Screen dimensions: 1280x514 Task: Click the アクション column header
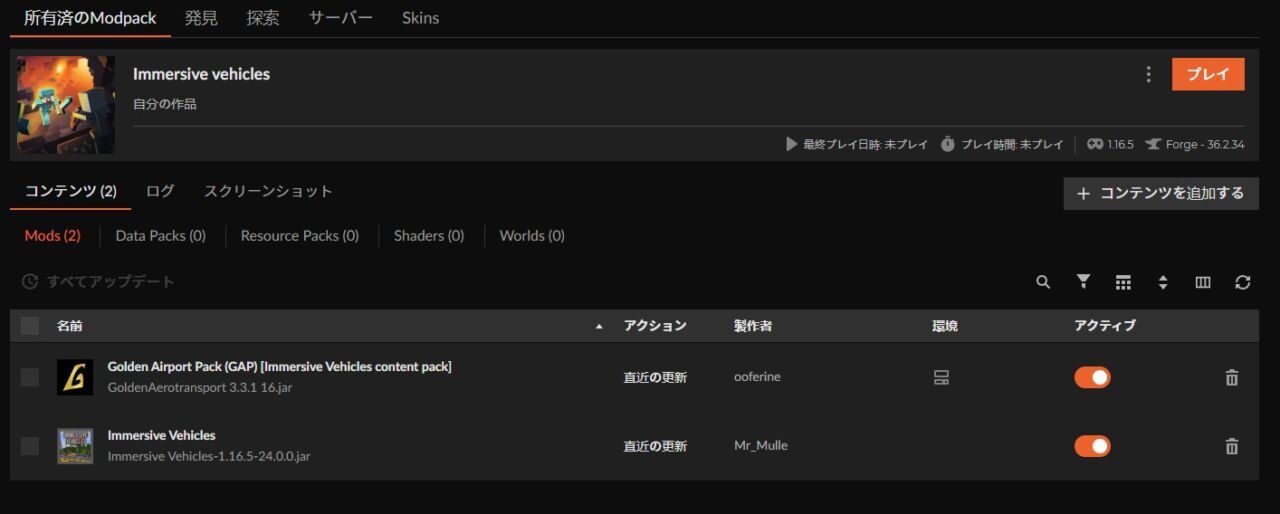pos(655,326)
